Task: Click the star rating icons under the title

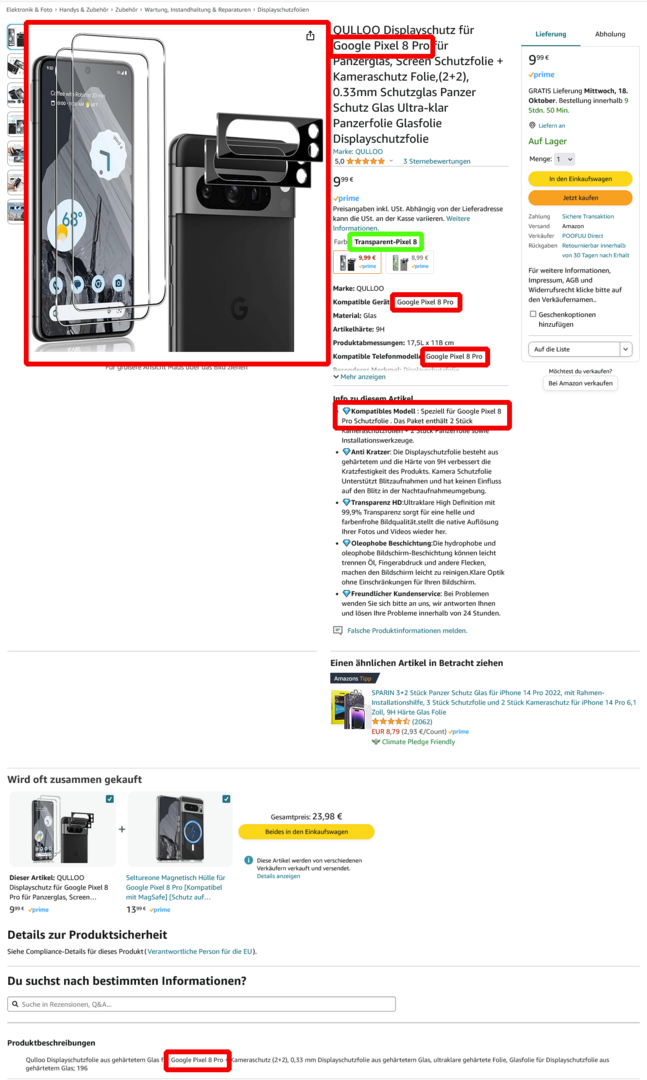Action: [366, 161]
